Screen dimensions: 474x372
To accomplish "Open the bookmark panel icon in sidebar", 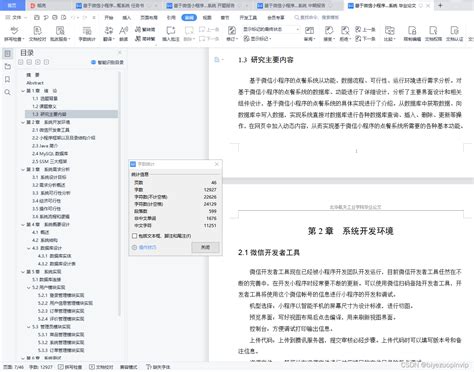I will (x=7, y=79).
